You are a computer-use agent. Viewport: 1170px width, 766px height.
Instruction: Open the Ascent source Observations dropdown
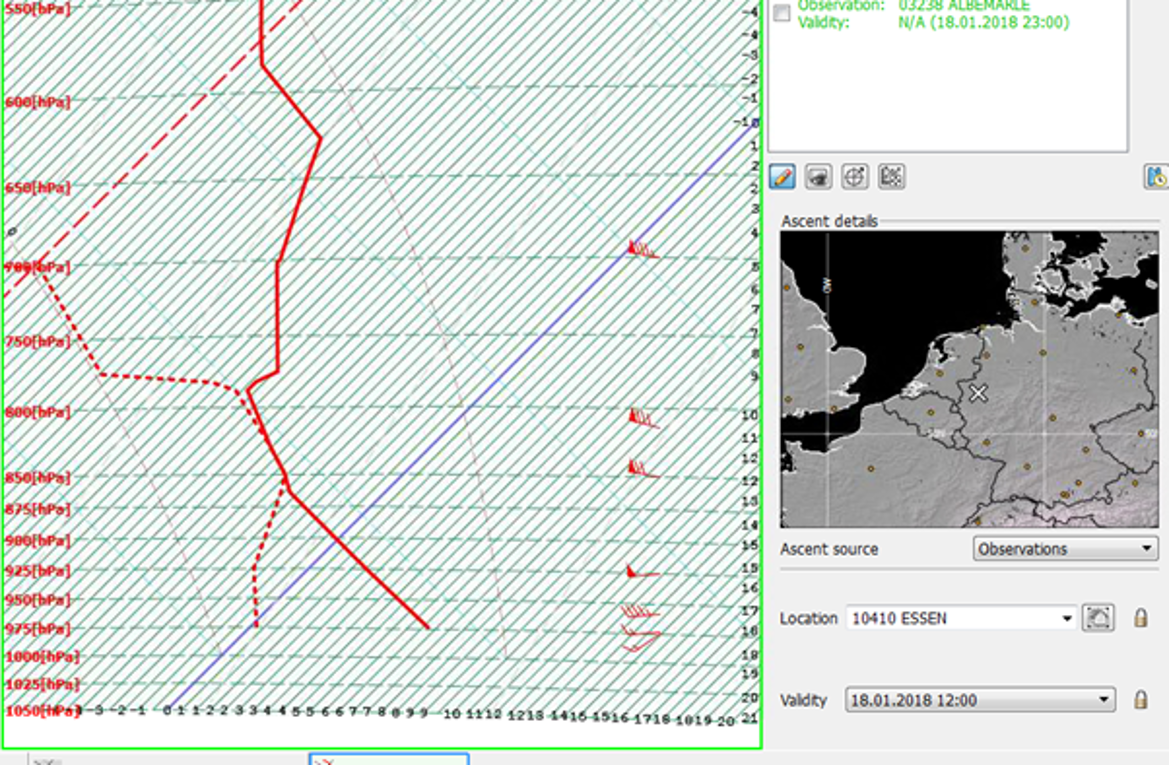tap(1066, 549)
